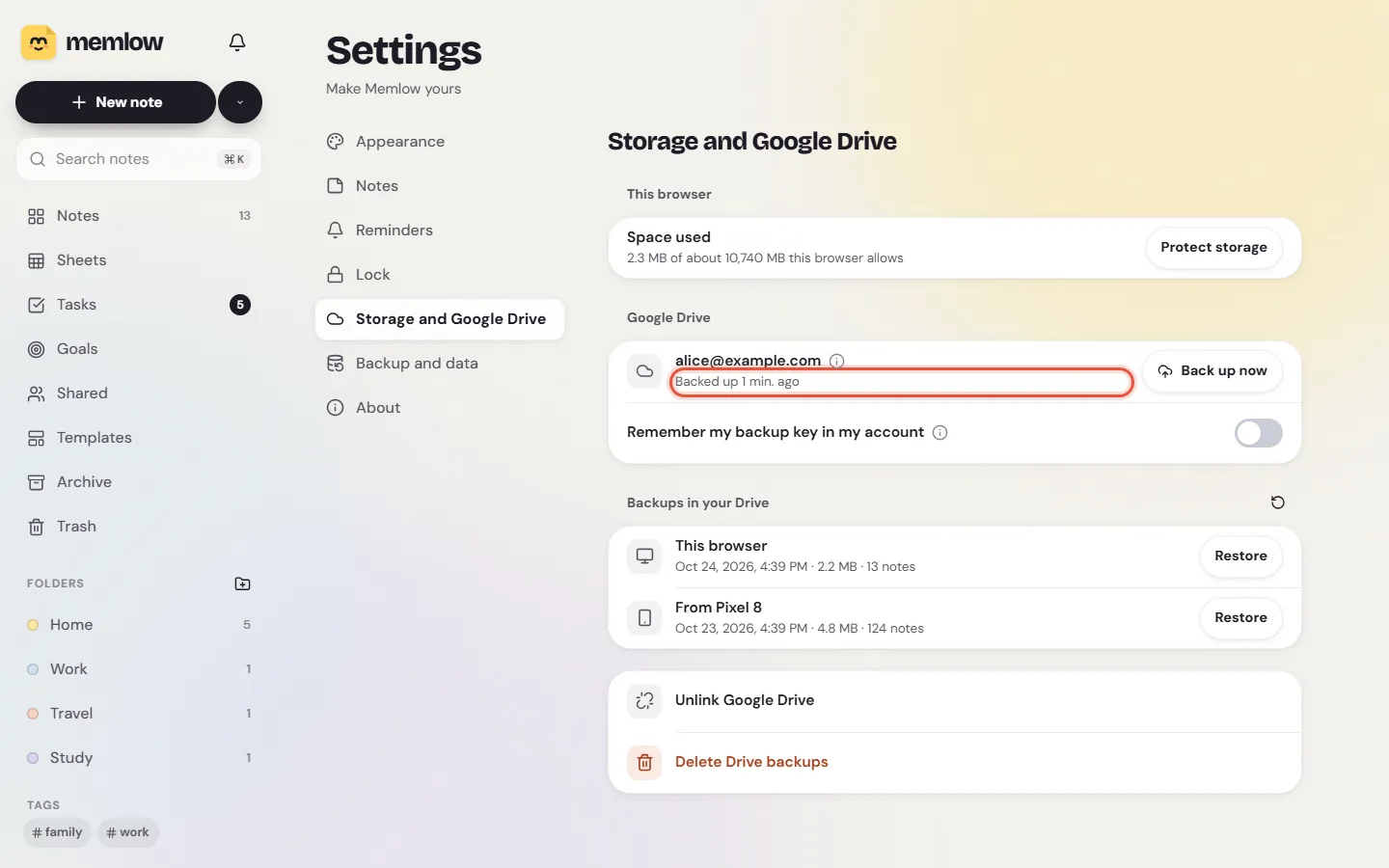Click Unlink Google Drive
The height and width of the screenshot is (868, 1389).
955,701
